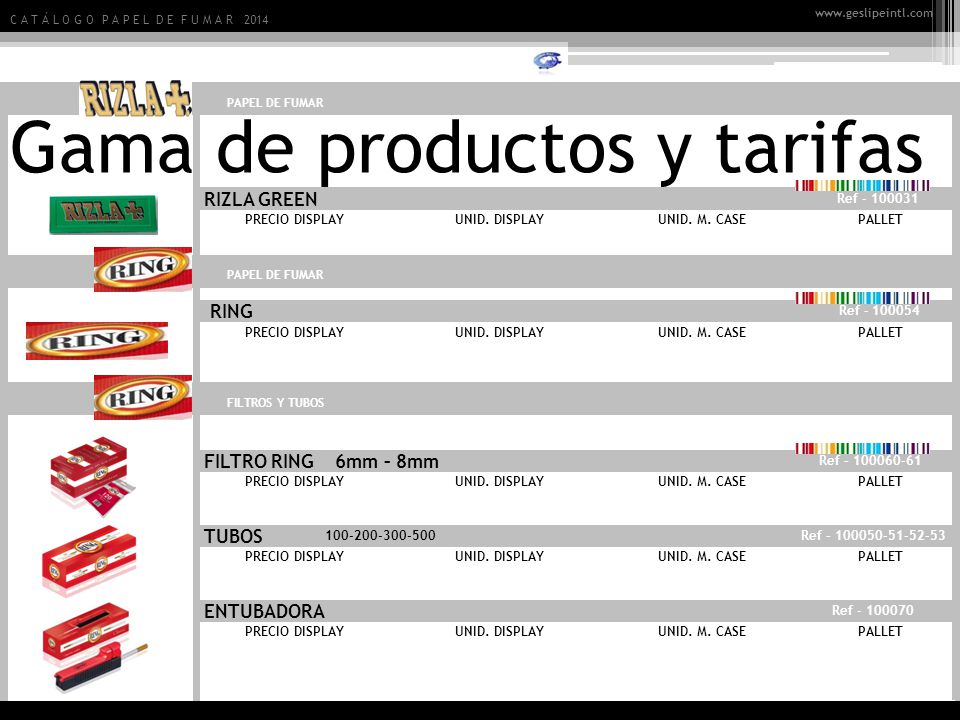
Task: Click Ref - 100050-51-52-53 reference text
Action: click(873, 536)
